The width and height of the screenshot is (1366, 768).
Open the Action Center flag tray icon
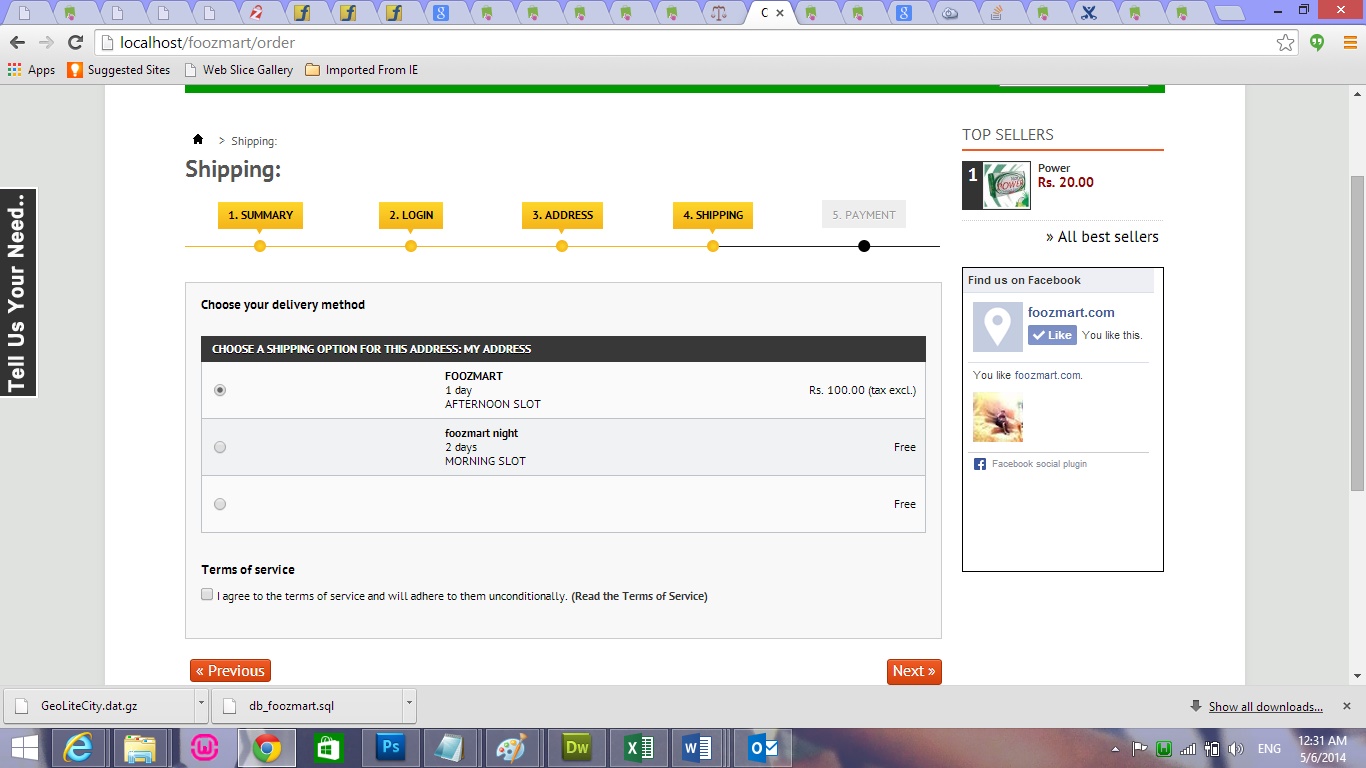tap(1139, 749)
